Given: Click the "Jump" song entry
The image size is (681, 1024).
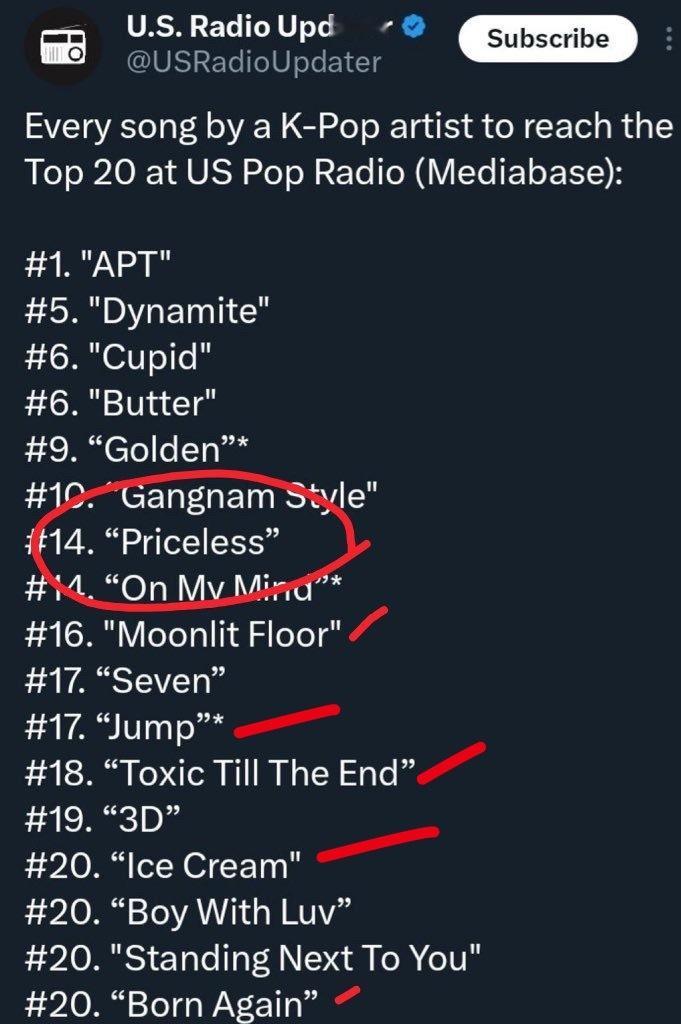Looking at the screenshot, I should click(124, 728).
